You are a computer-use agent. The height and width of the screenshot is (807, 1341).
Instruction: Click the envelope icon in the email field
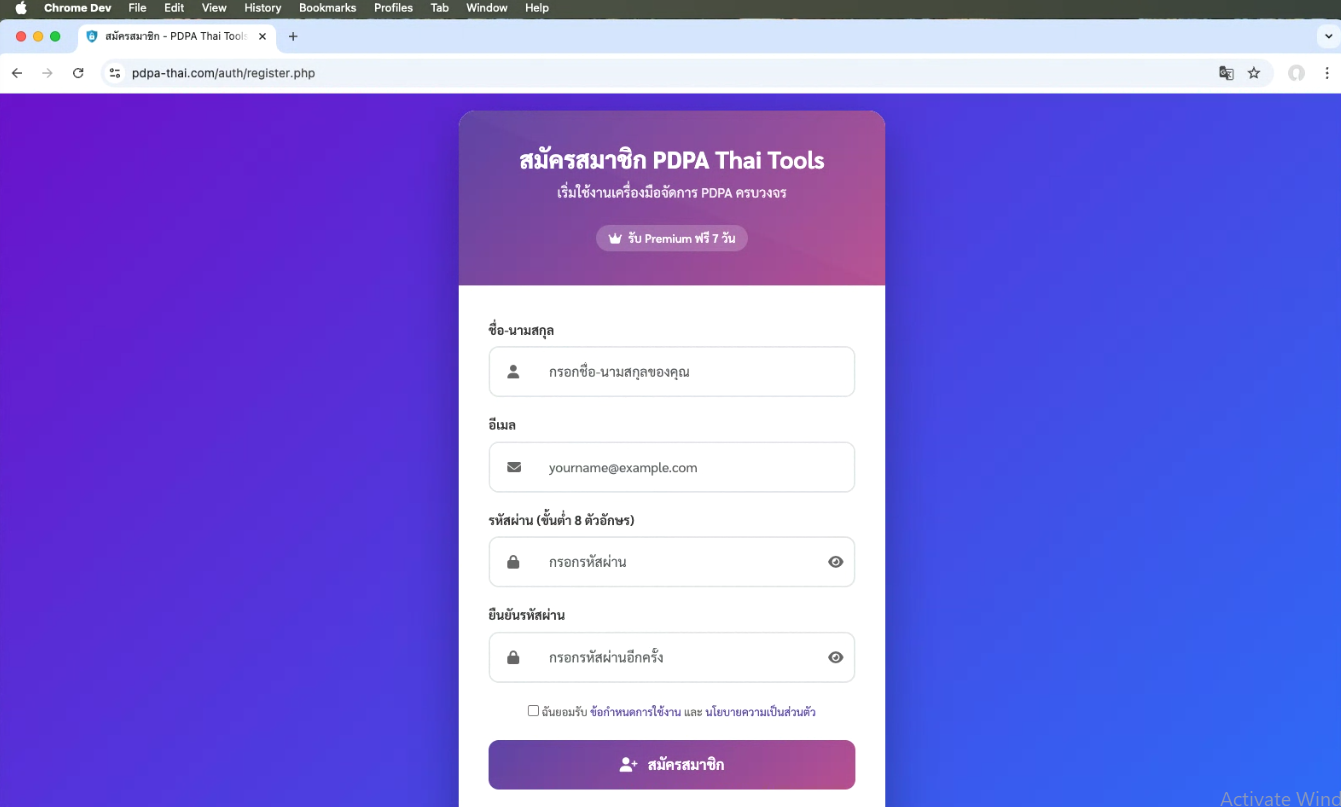click(513, 467)
